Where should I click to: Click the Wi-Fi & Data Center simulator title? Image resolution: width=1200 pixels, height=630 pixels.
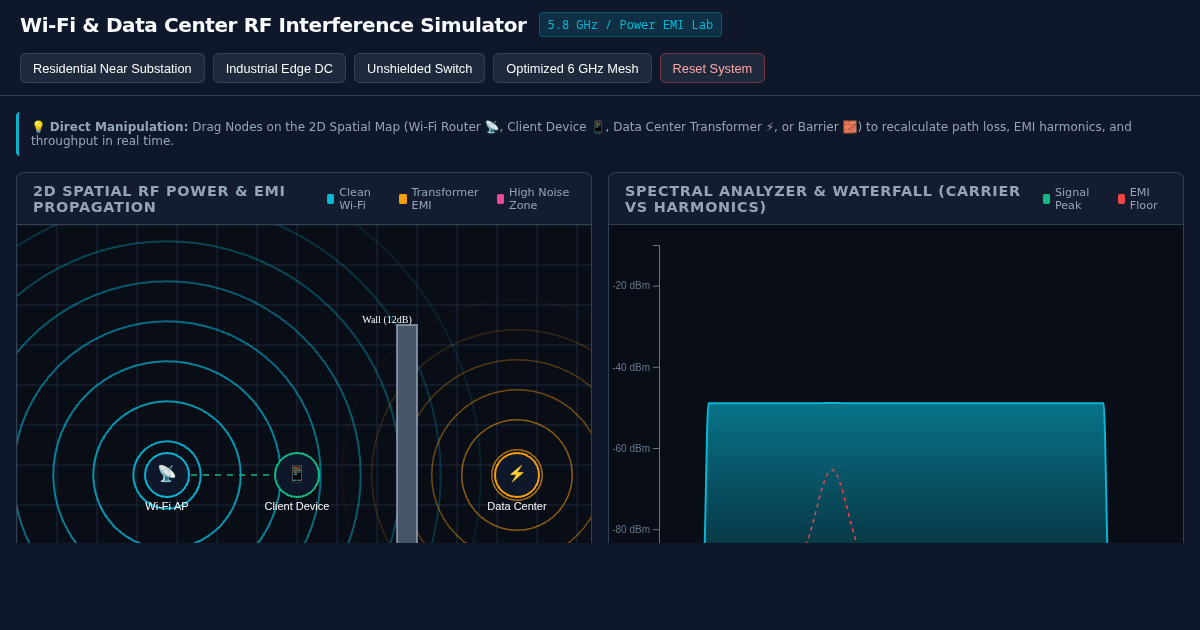point(273,25)
